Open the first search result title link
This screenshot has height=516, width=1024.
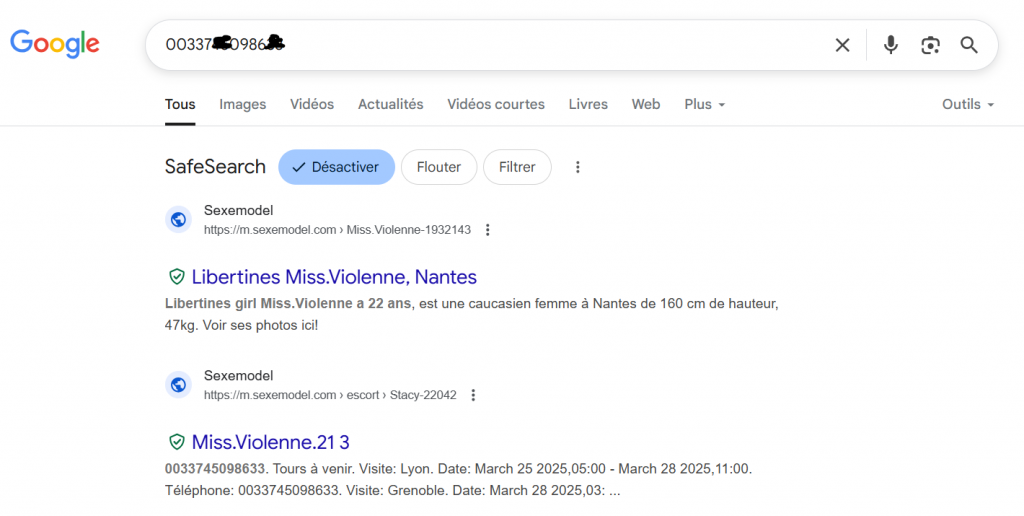coord(334,277)
